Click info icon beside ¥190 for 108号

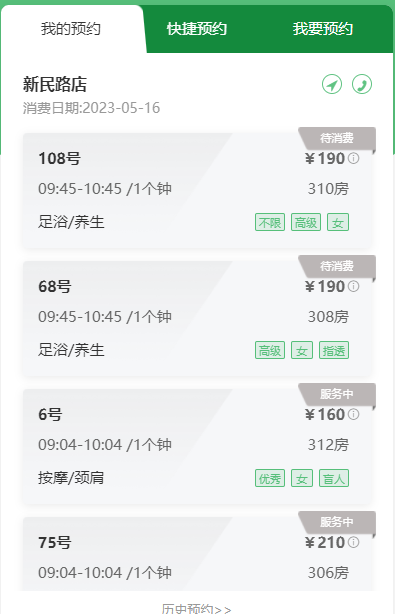(354, 158)
